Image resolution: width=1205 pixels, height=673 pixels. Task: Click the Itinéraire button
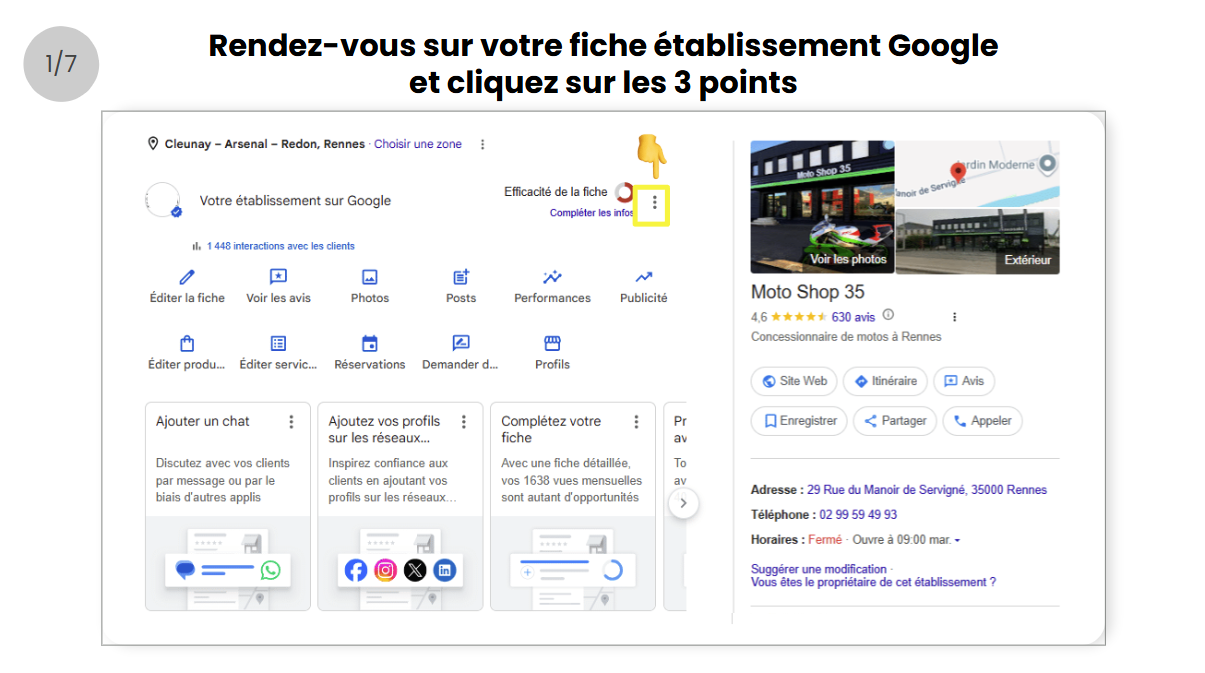(885, 381)
